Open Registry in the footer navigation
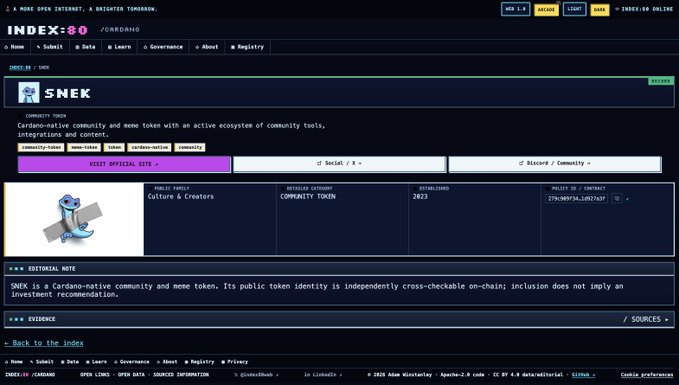 [x=199, y=362]
